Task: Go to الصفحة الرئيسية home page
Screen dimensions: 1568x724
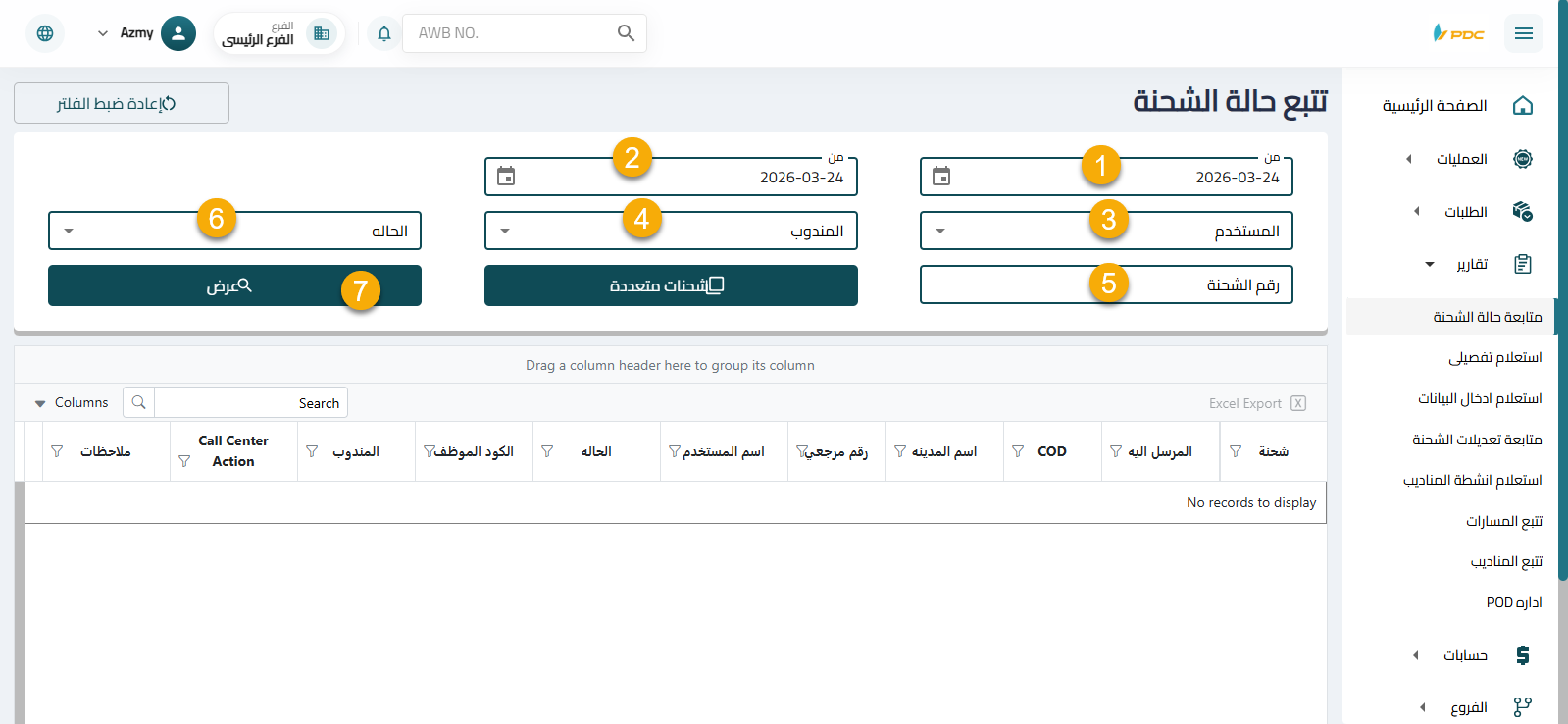Action: [1435, 105]
